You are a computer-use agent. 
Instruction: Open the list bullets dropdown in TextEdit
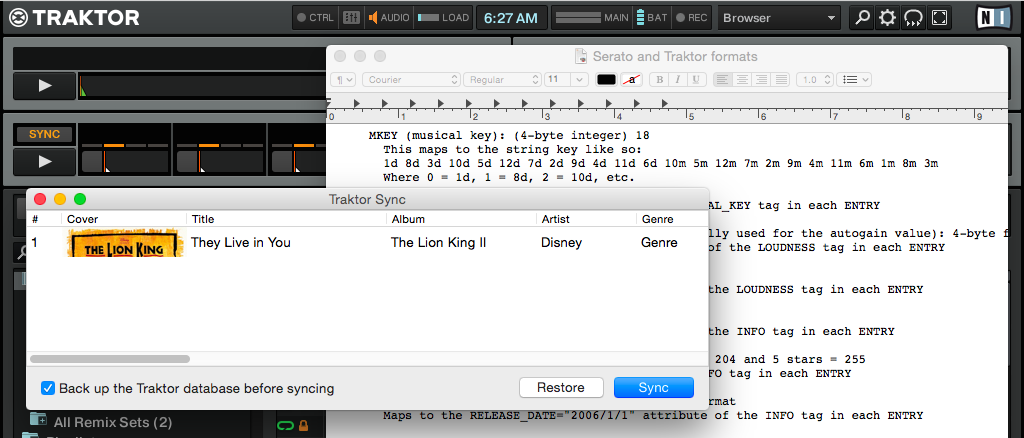(x=854, y=80)
